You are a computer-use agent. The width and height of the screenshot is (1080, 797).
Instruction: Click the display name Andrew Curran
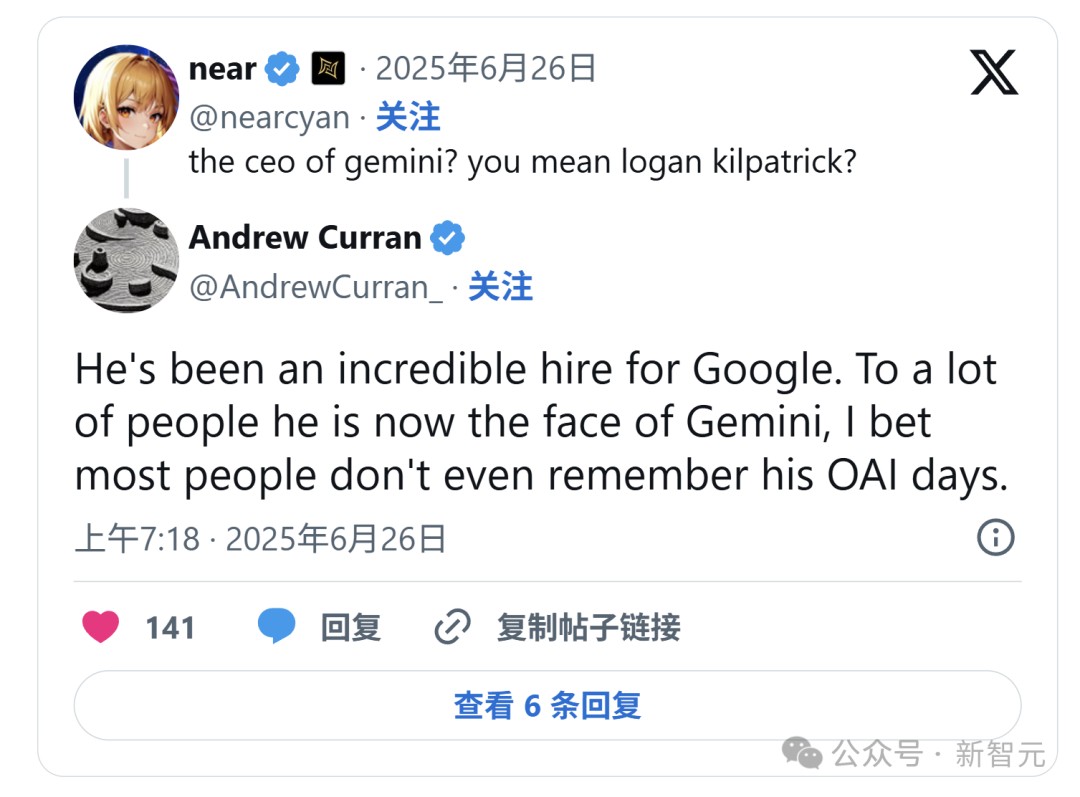305,238
